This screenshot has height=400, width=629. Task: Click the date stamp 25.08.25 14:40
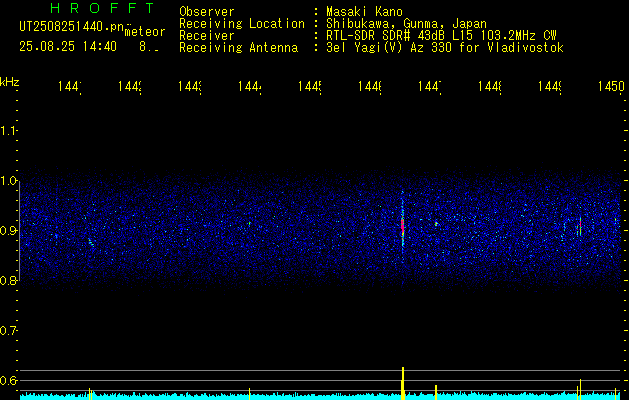[x=68, y=47]
